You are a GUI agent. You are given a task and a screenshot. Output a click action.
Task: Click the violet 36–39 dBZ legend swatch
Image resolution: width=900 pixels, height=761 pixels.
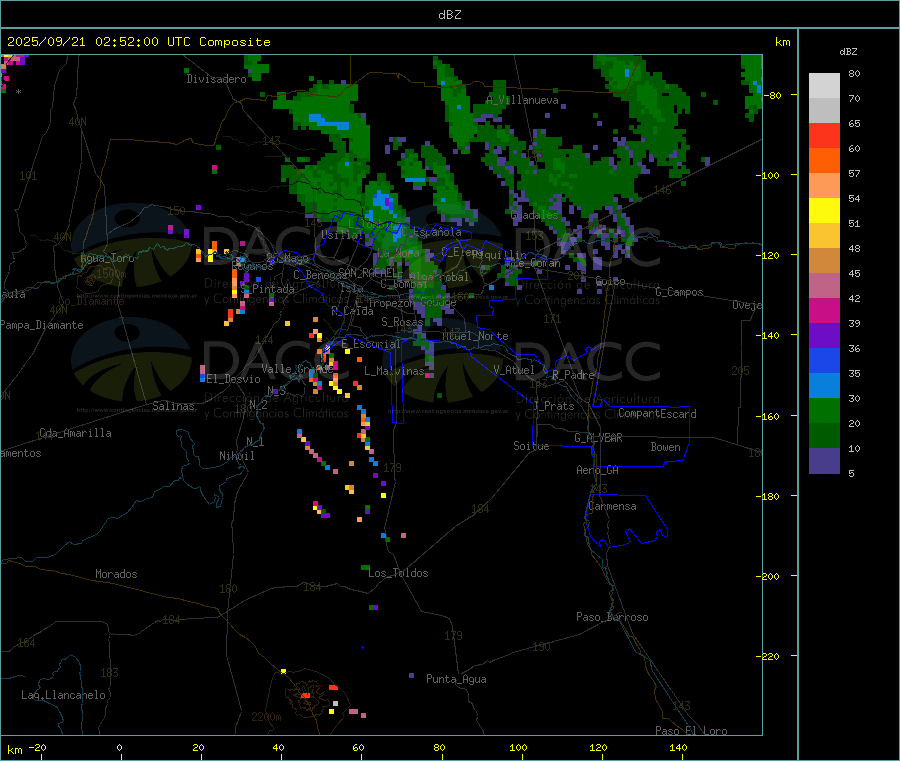coord(824,336)
